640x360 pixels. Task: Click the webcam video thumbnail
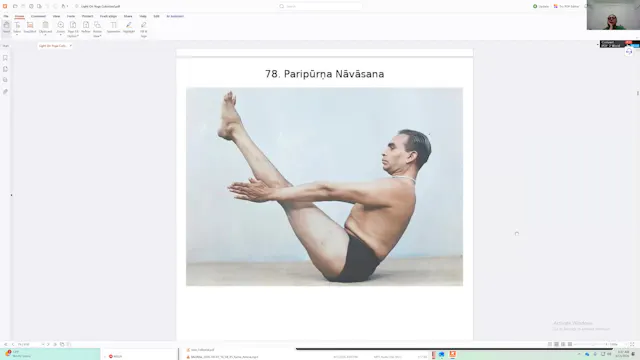(x=613, y=15)
